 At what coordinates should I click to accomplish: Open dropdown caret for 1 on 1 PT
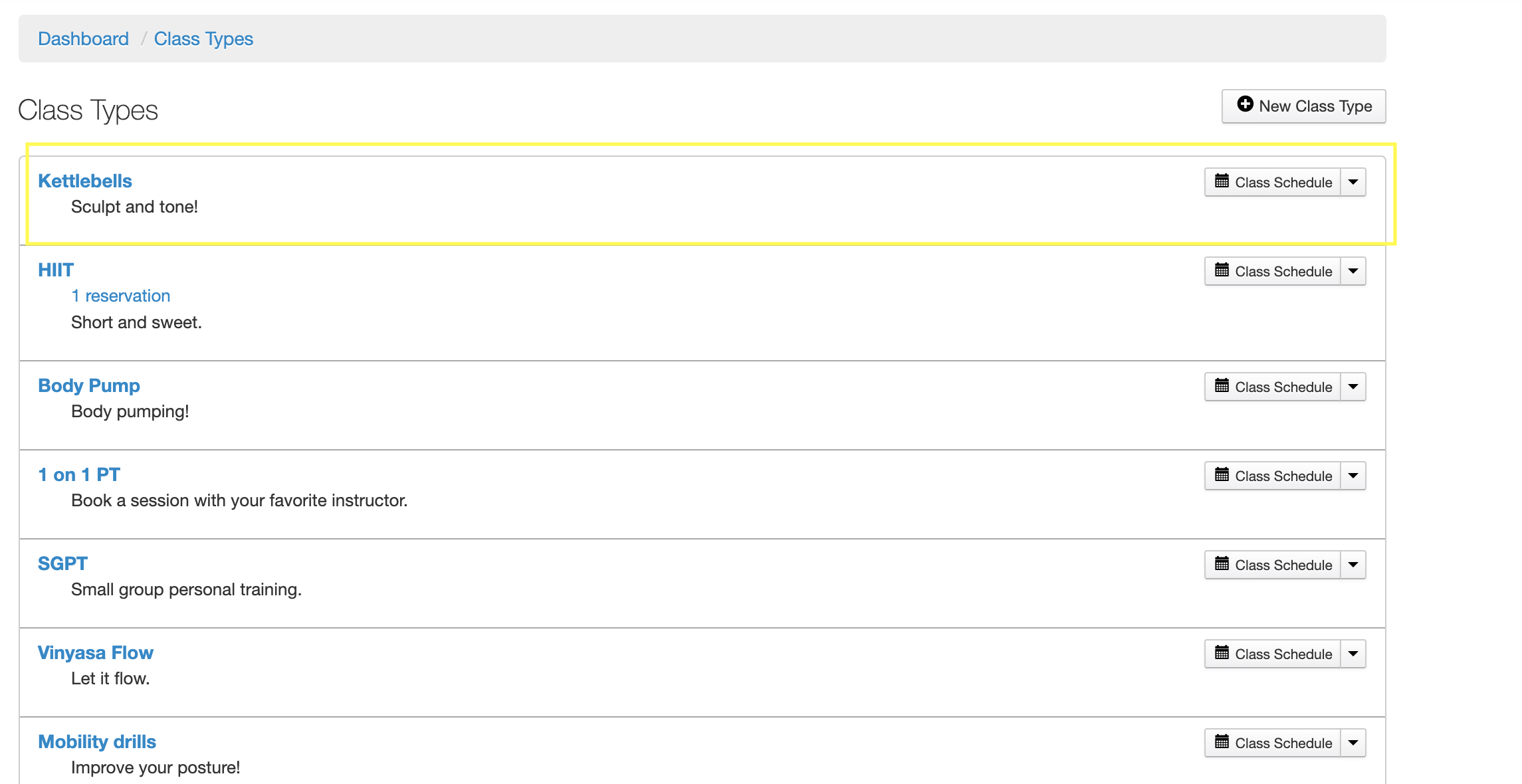coord(1353,476)
